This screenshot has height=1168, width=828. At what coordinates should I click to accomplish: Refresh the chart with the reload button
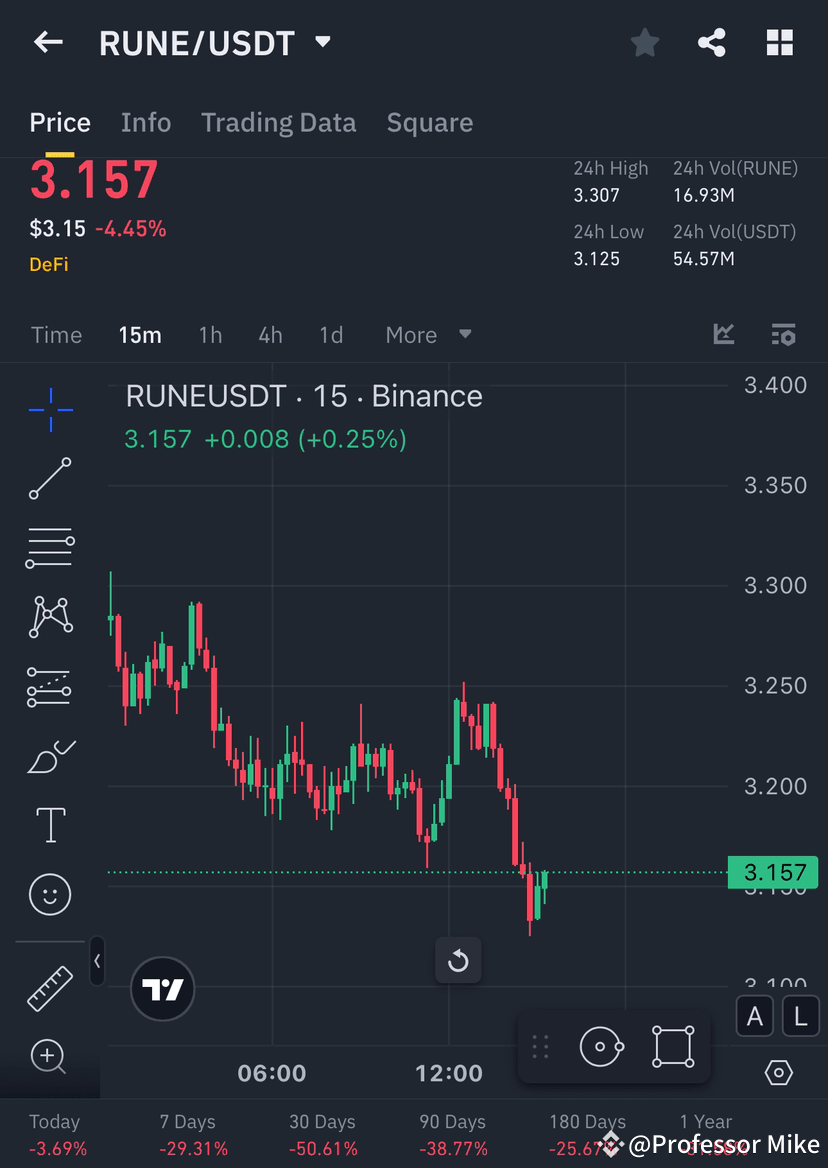458,960
